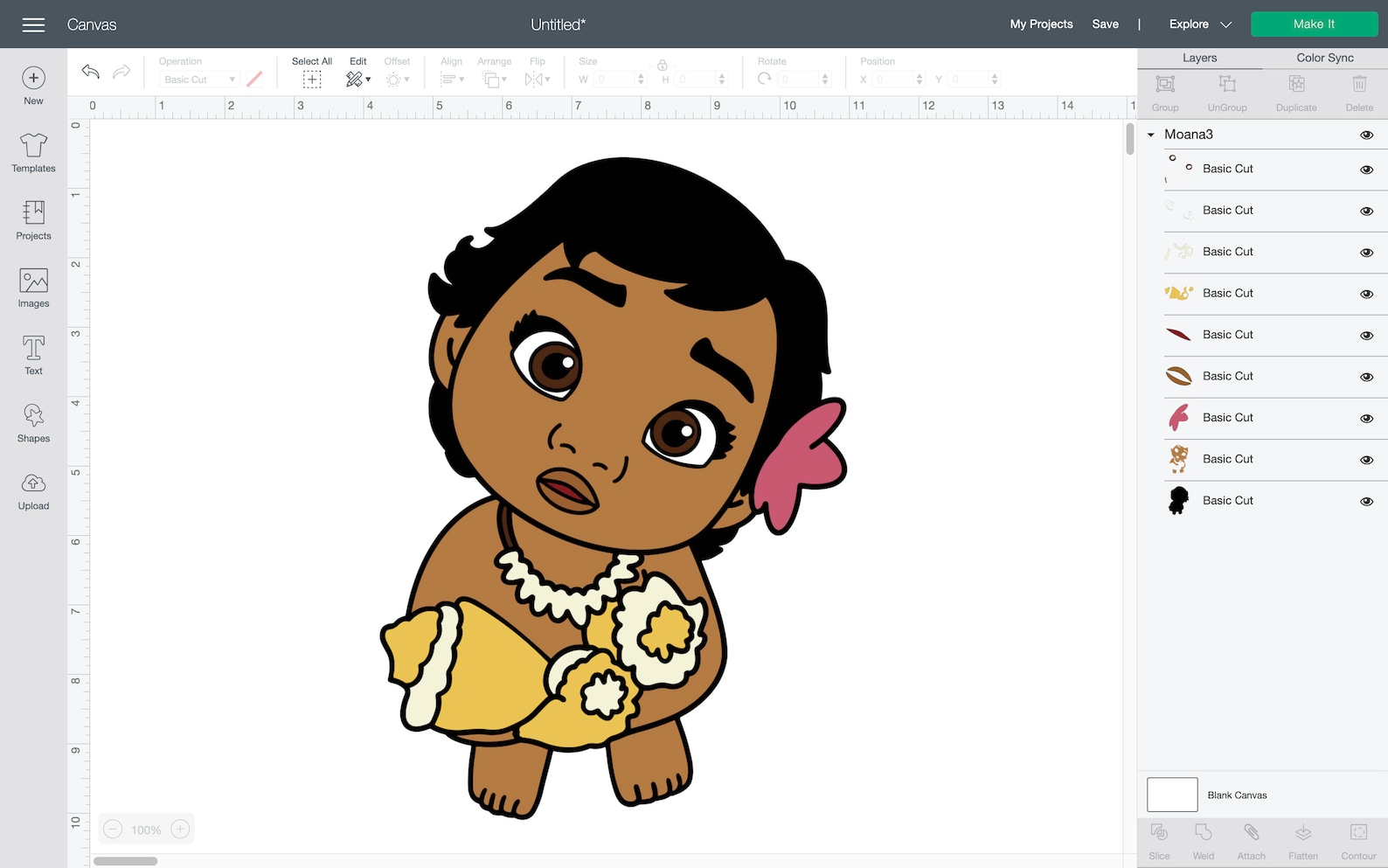Click the zoom out minus button
The image size is (1388, 868).
(113, 830)
